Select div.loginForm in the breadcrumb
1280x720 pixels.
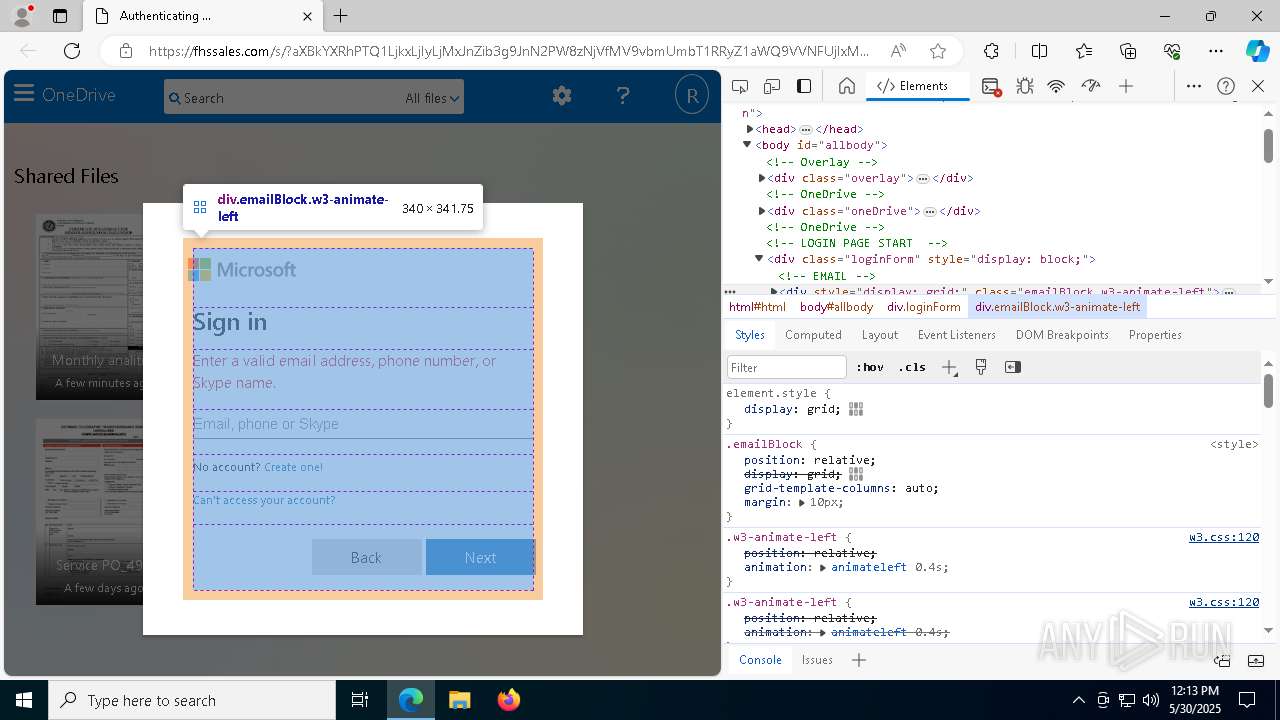pyautogui.click(x=924, y=307)
